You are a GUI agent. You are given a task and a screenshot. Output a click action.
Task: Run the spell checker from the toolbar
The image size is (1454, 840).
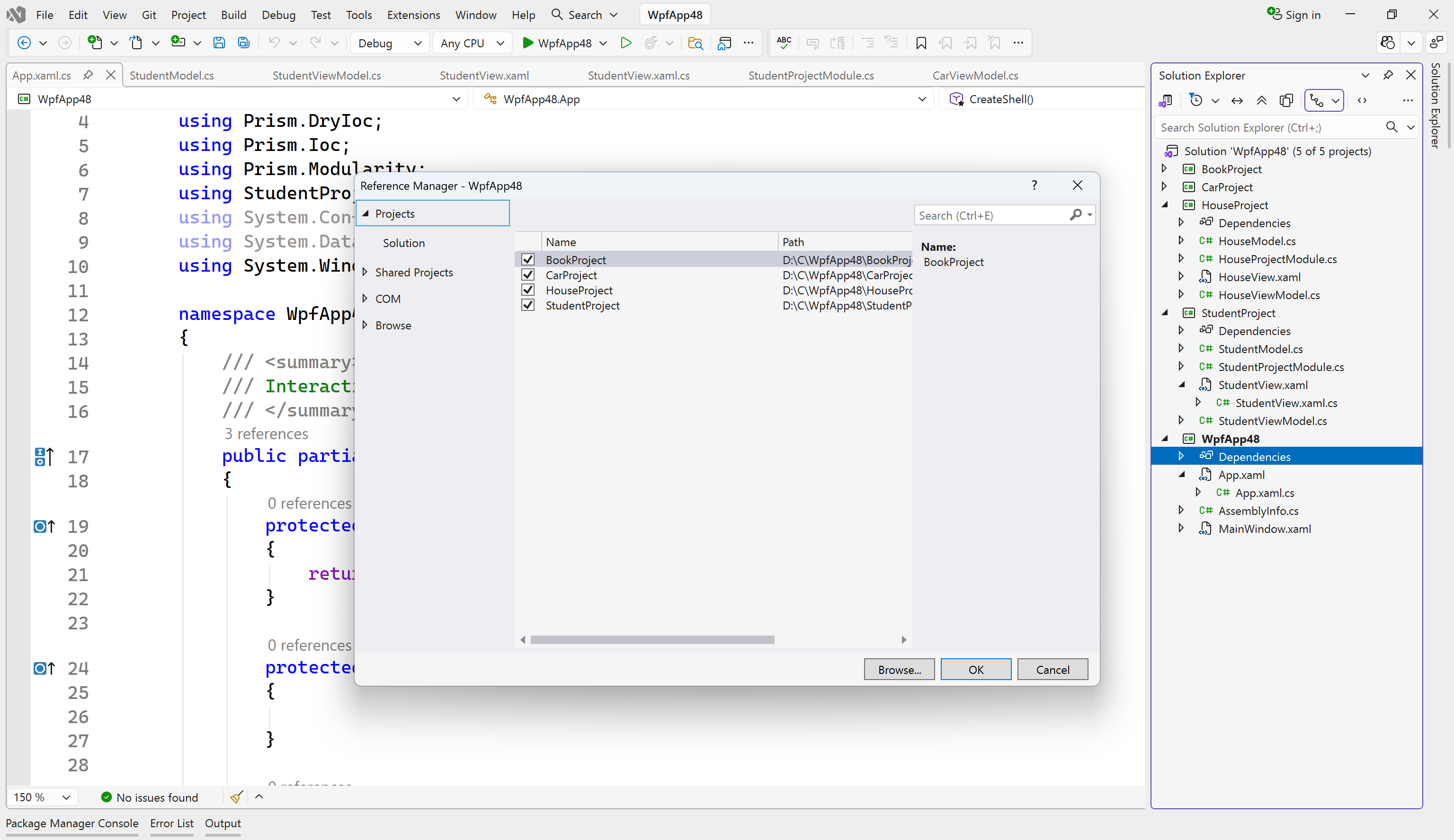pos(783,42)
